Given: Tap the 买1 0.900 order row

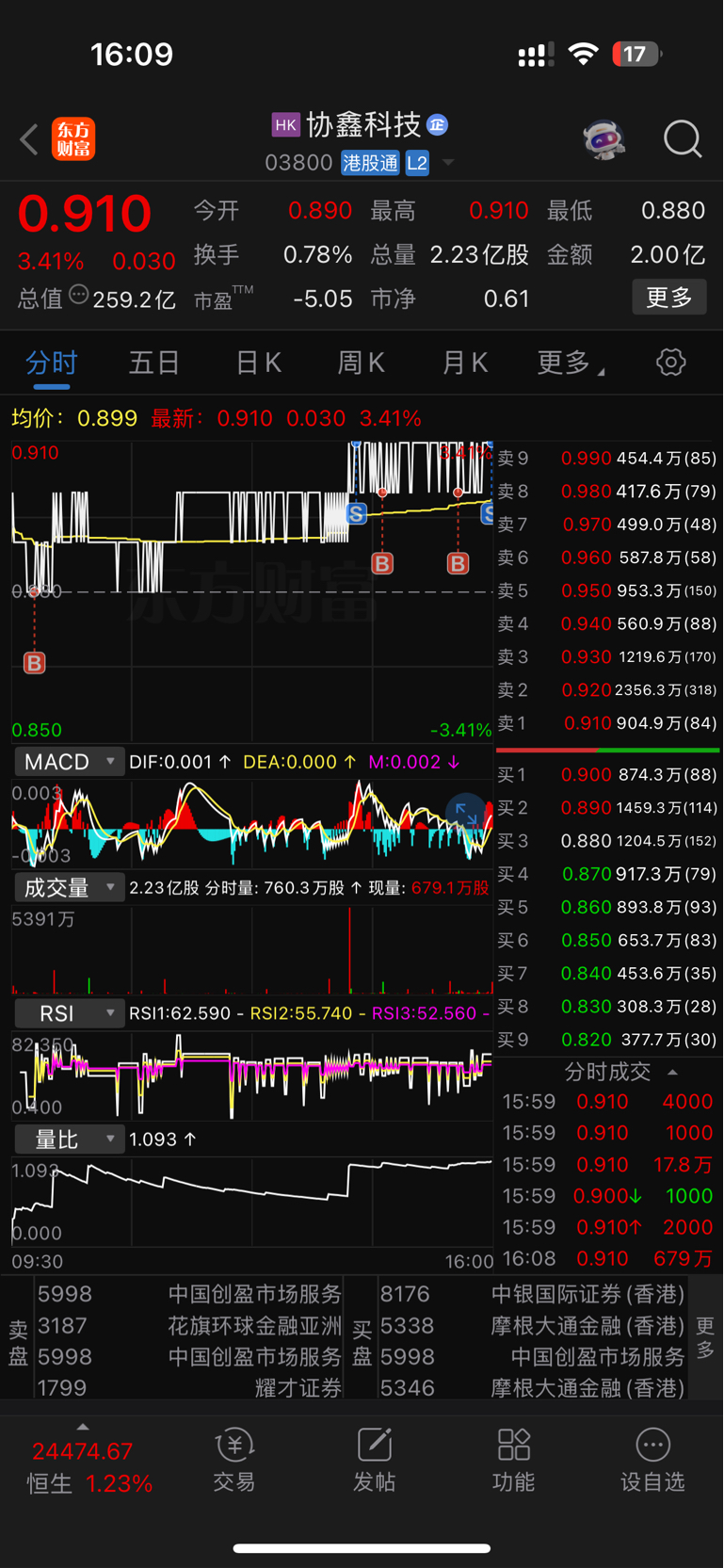Looking at the screenshot, I should coord(607,775).
